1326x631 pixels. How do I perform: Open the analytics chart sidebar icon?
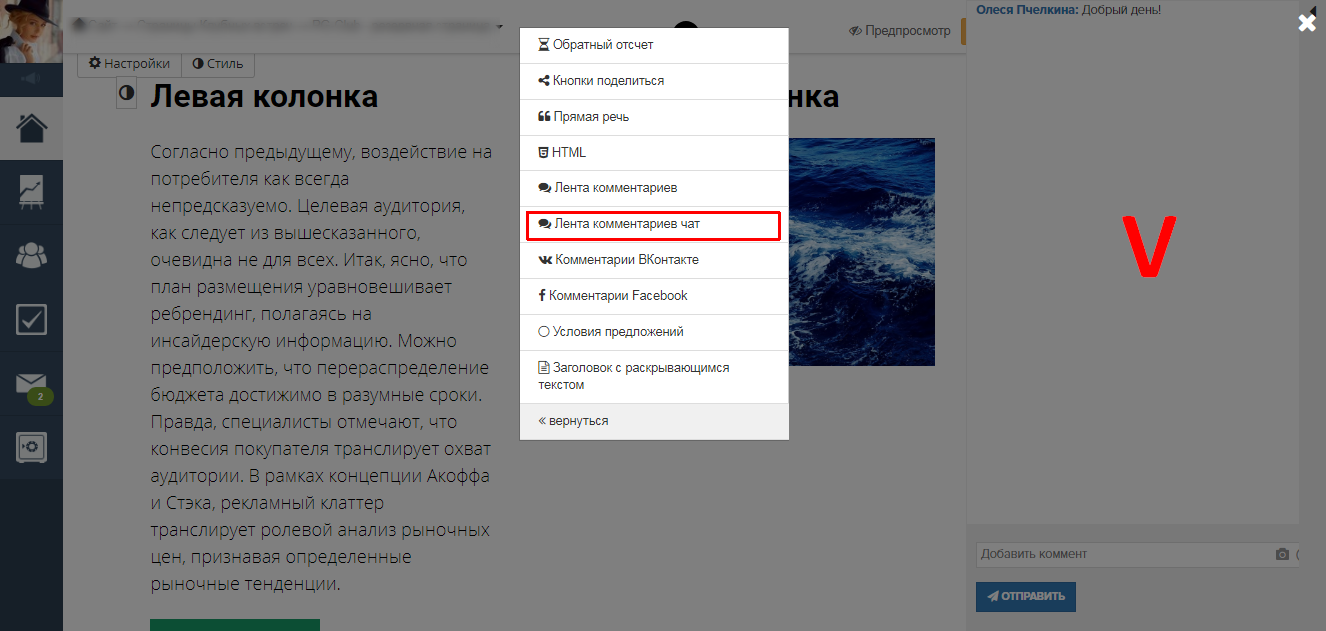31,193
